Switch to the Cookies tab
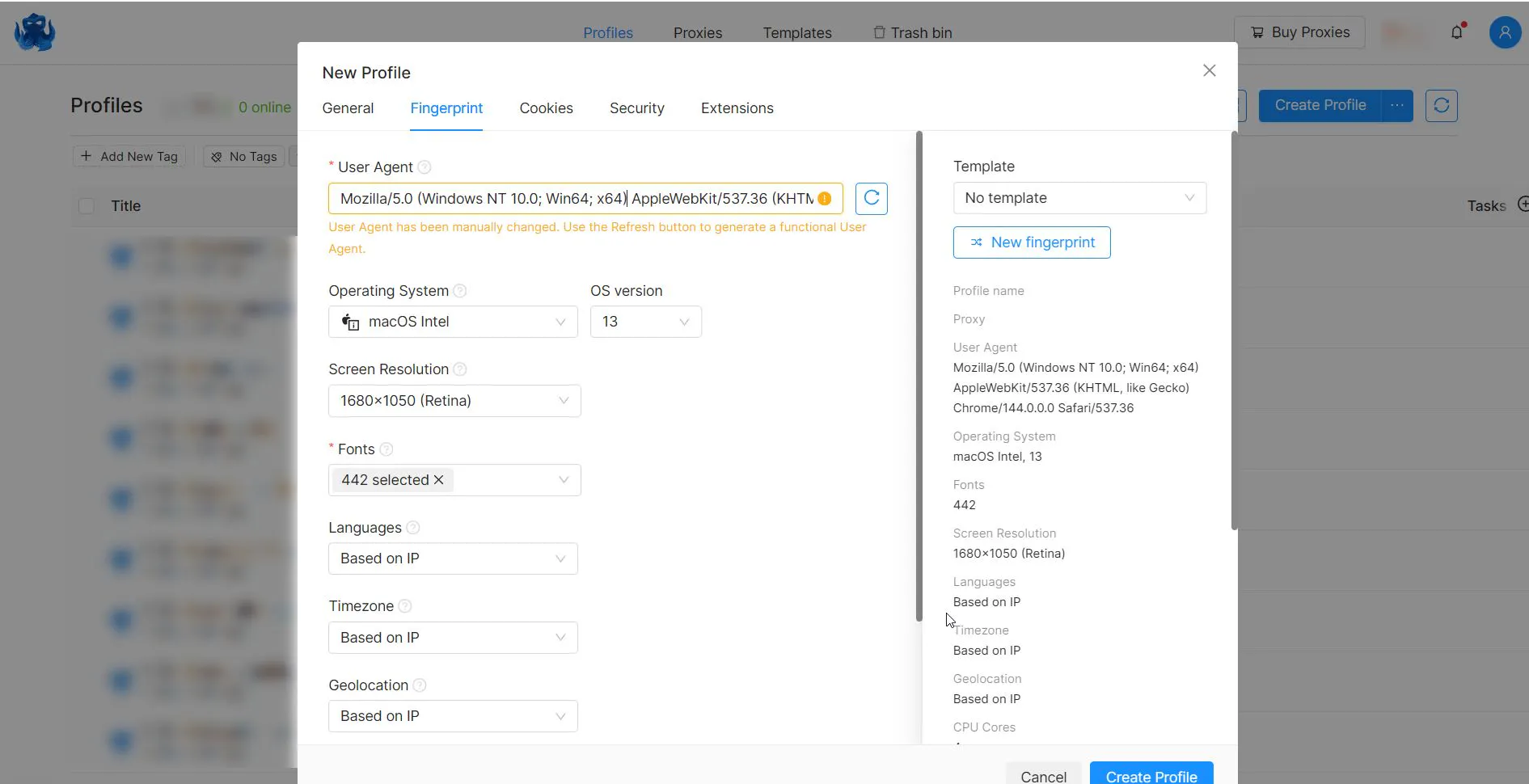The height and width of the screenshot is (784, 1529). (x=546, y=108)
